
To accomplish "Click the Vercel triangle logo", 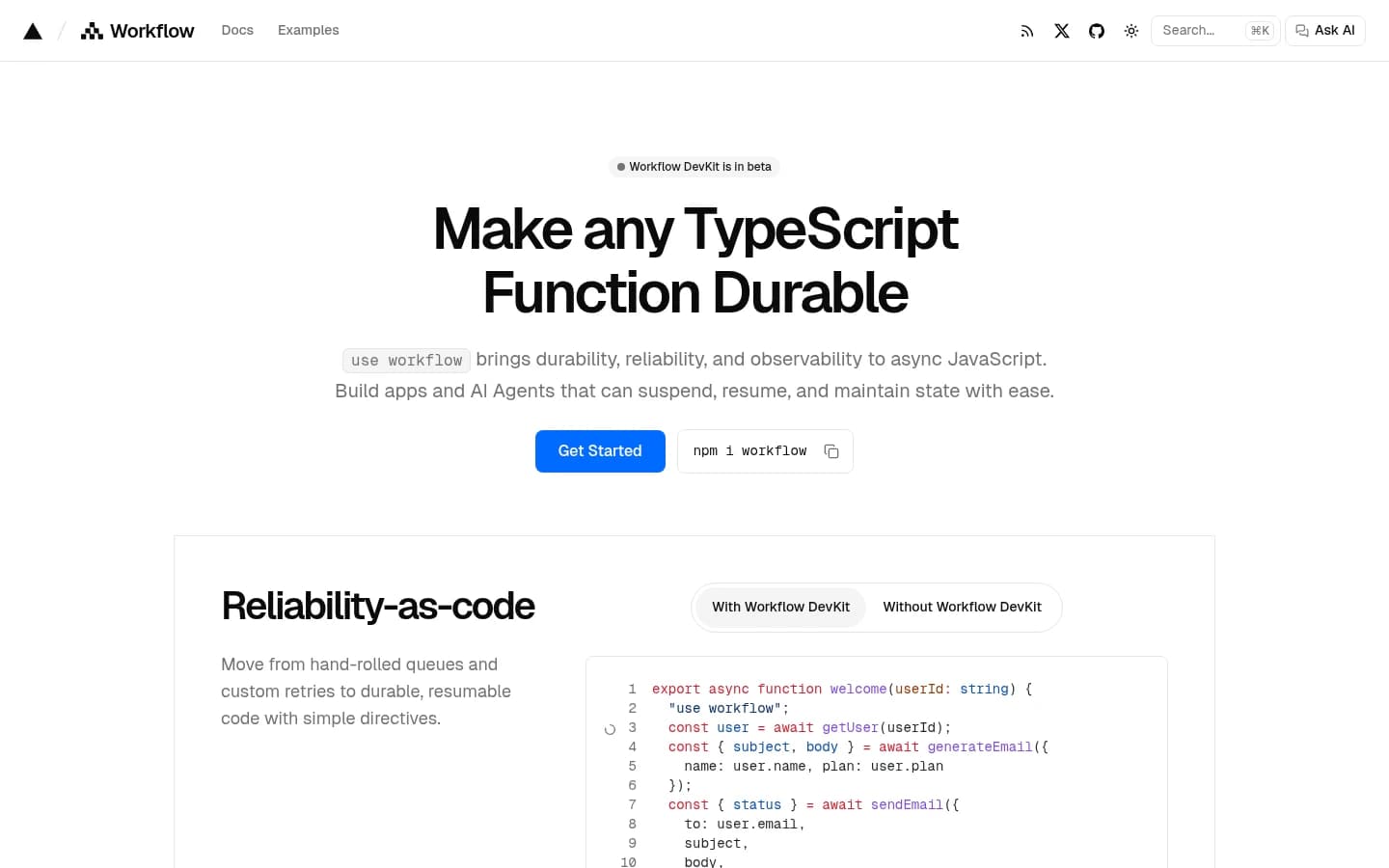I will 33,30.
